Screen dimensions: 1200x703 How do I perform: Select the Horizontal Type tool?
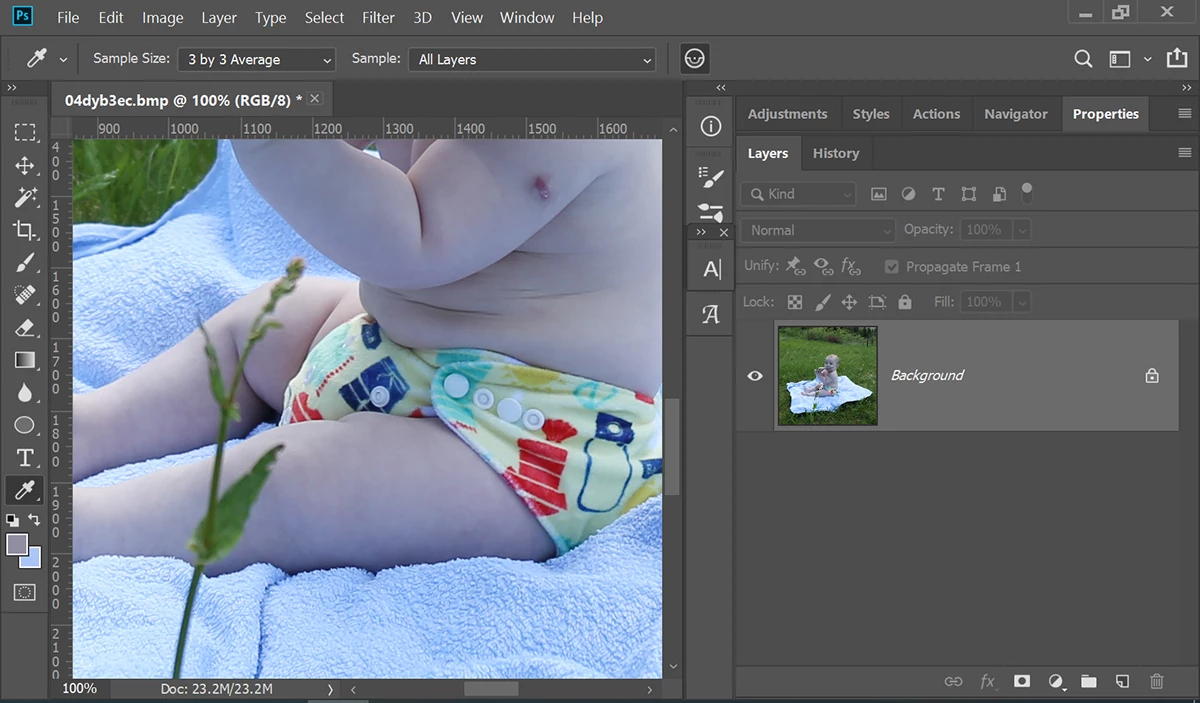(x=25, y=457)
